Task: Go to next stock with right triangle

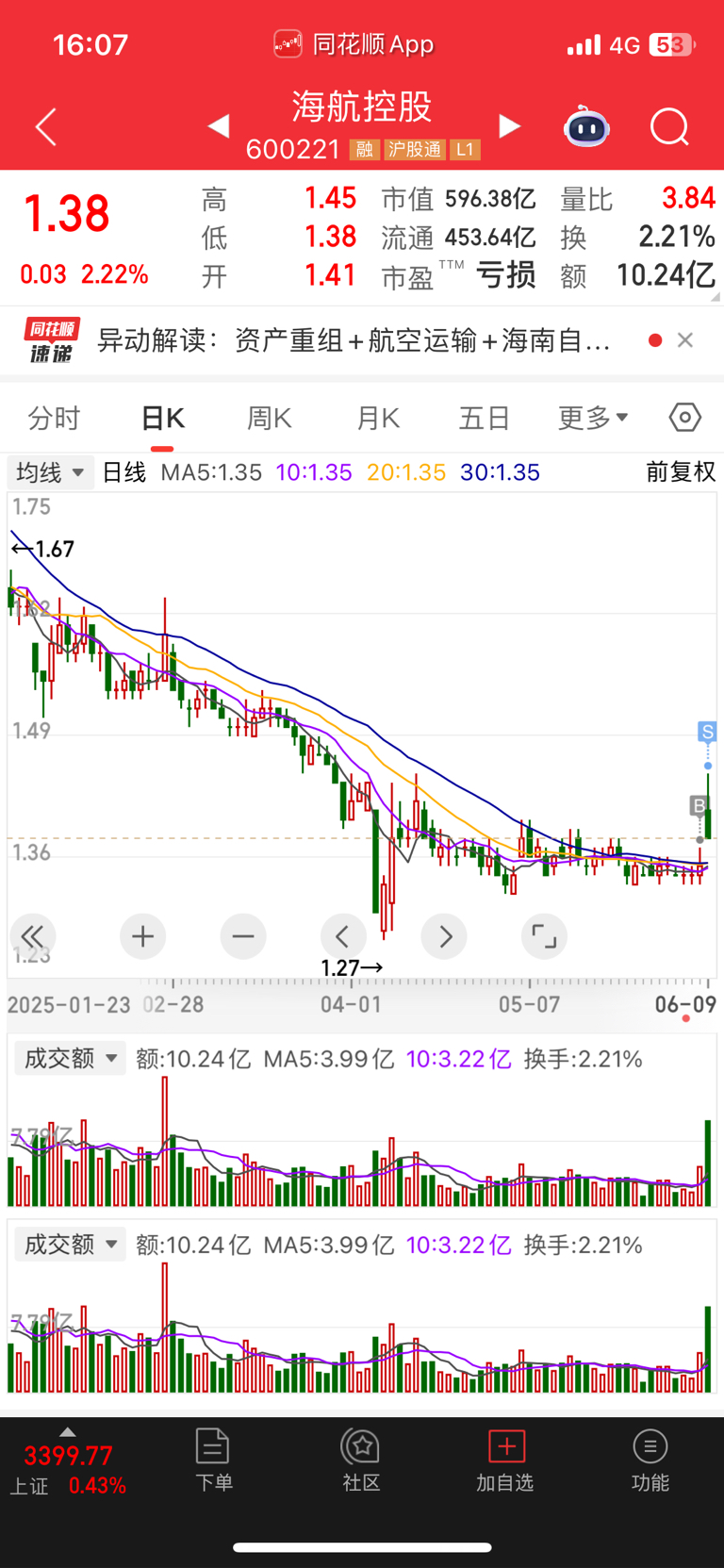Action: (509, 125)
